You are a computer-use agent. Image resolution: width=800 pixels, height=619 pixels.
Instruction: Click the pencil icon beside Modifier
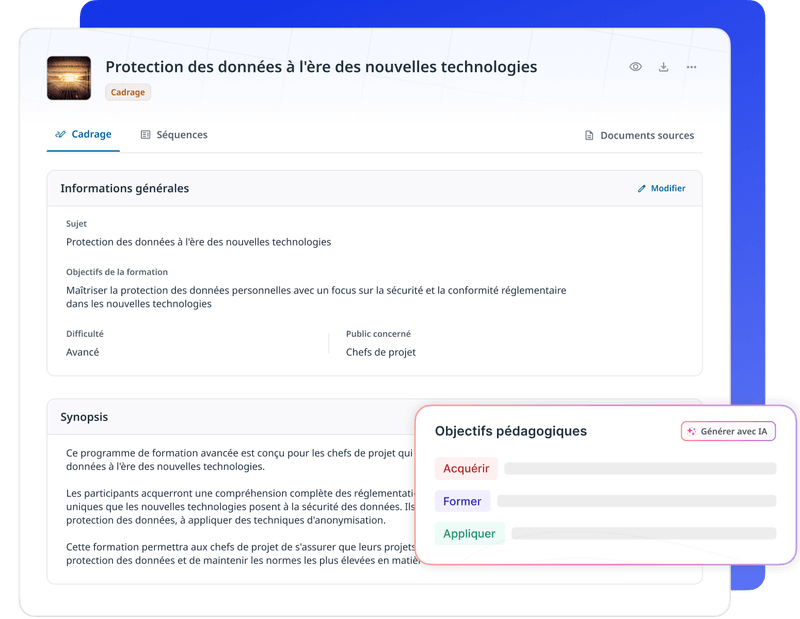coord(641,189)
